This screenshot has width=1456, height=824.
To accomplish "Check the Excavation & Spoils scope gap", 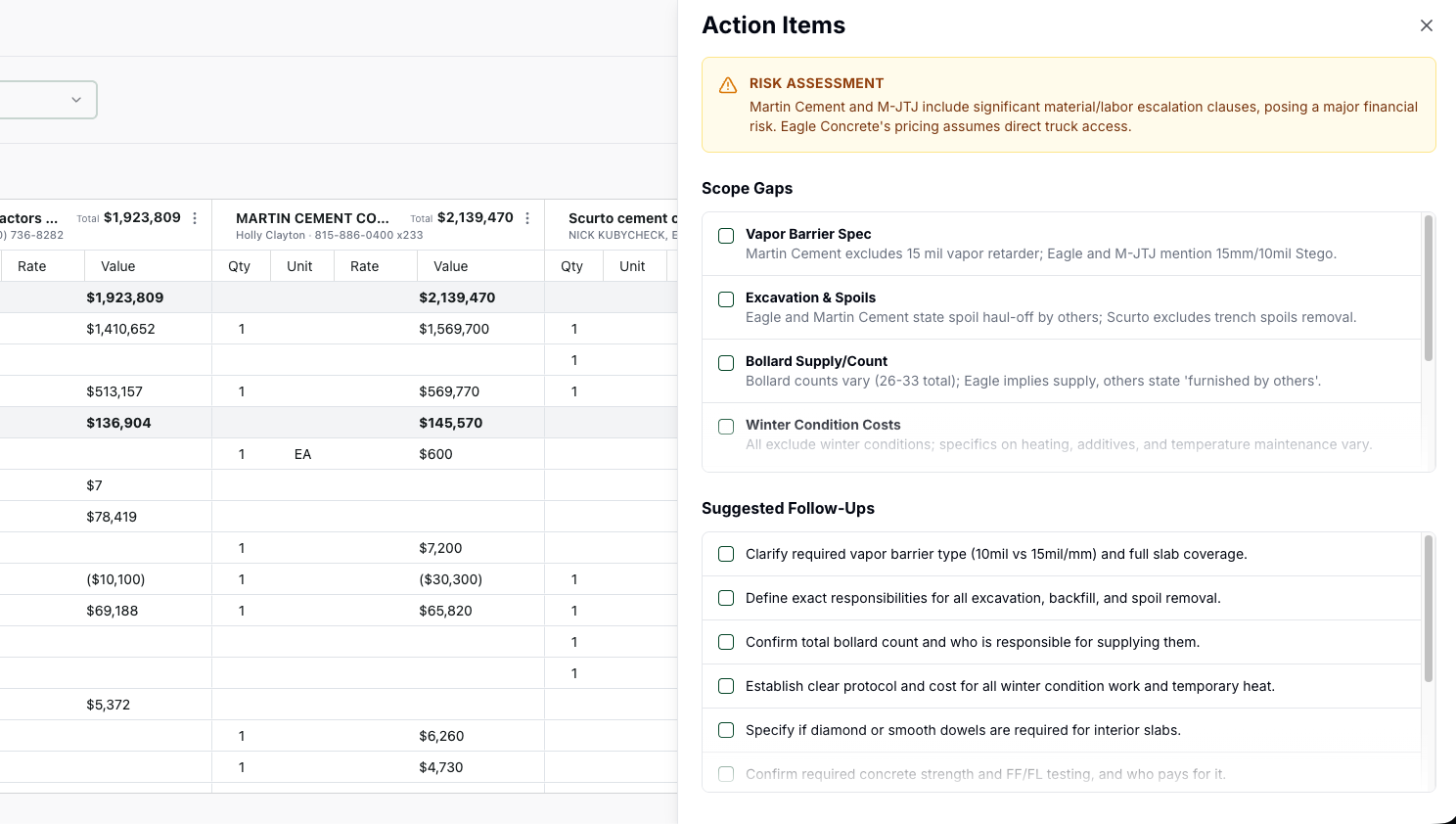I will [x=726, y=299].
